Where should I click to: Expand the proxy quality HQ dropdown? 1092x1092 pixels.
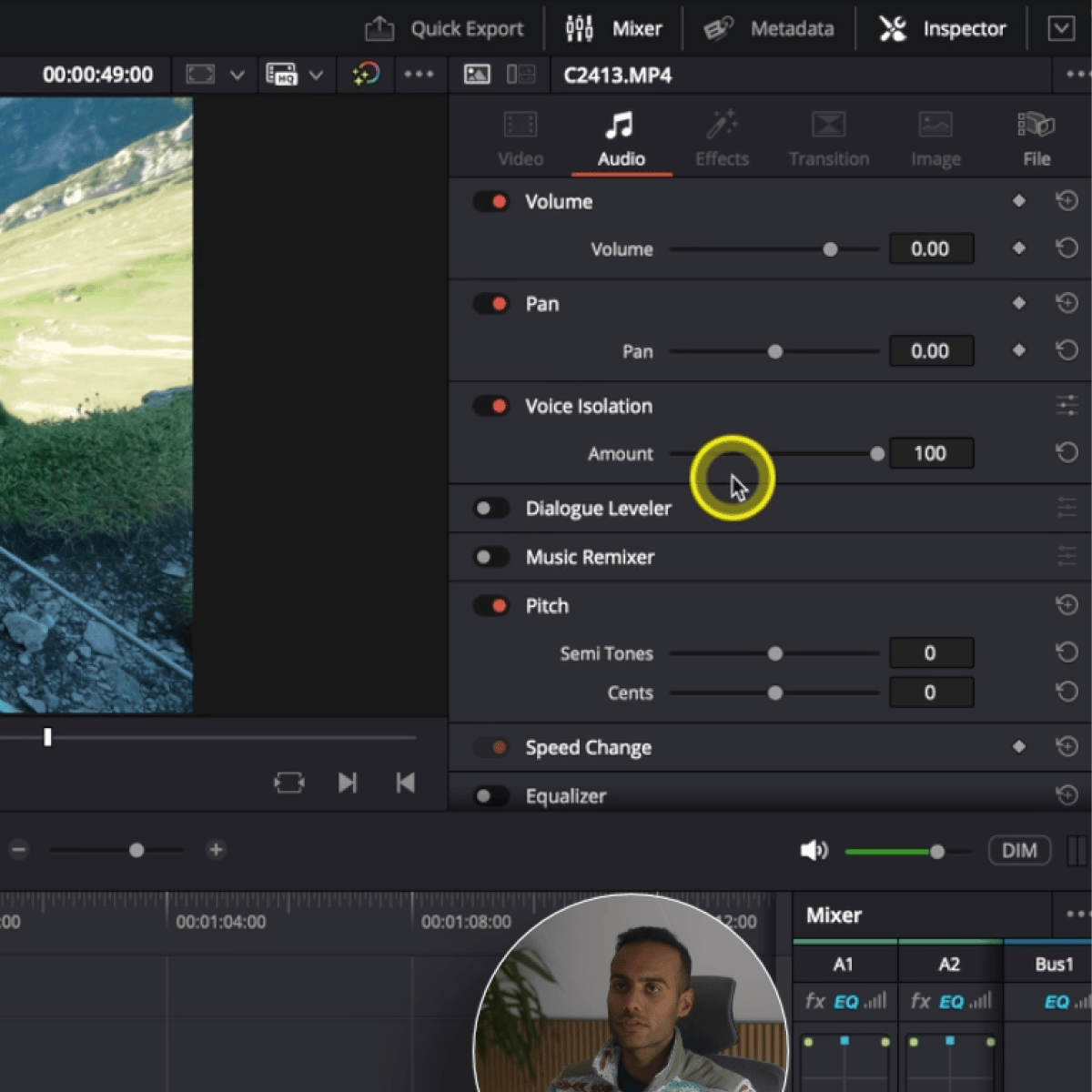click(316, 75)
